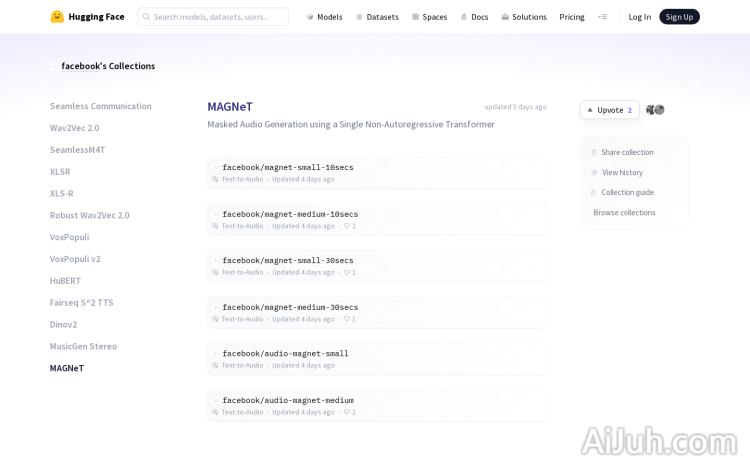This screenshot has height=468, width=750.
Task: Click the Share collection icon
Action: click(x=594, y=153)
